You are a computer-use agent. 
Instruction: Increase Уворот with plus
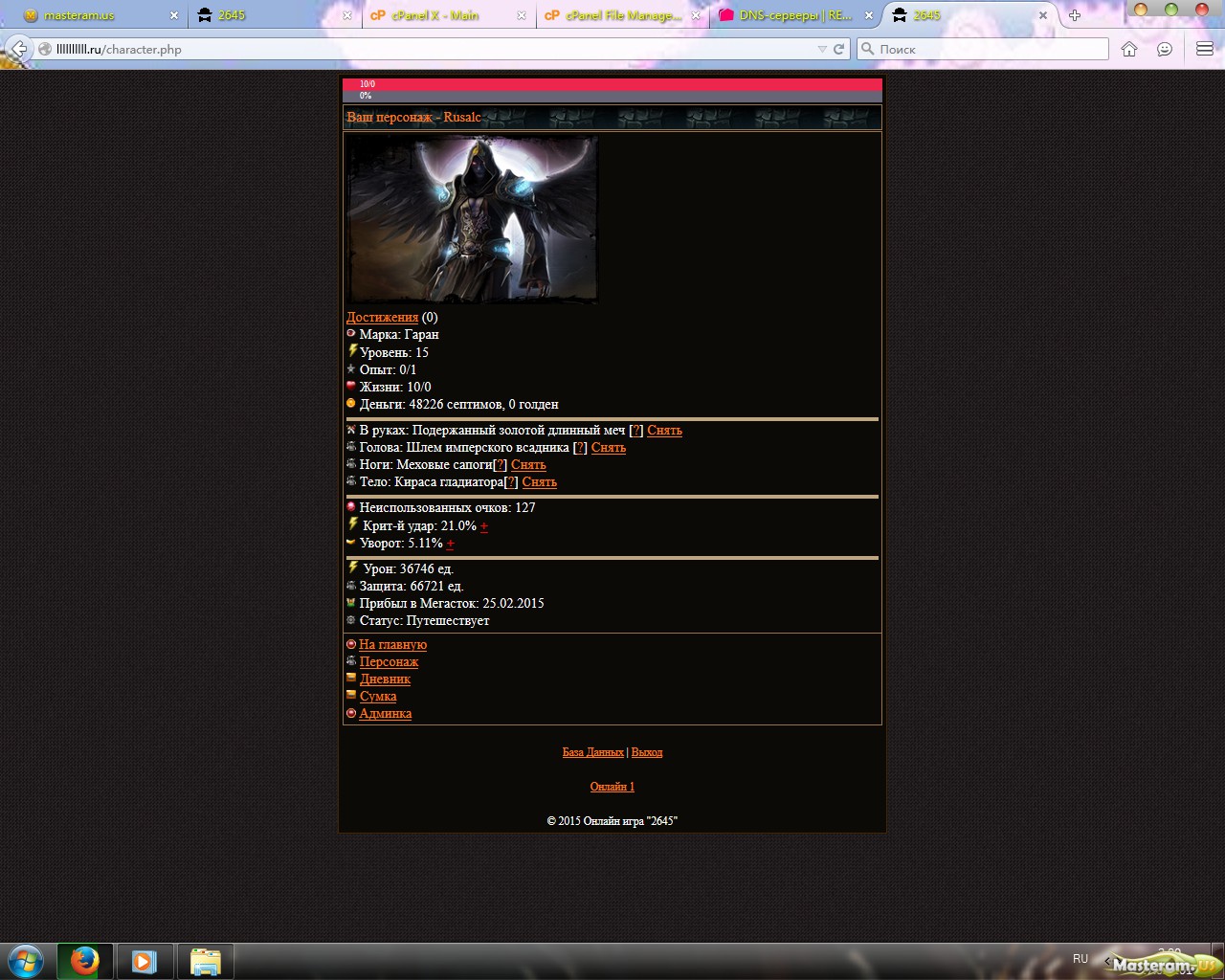[450, 544]
